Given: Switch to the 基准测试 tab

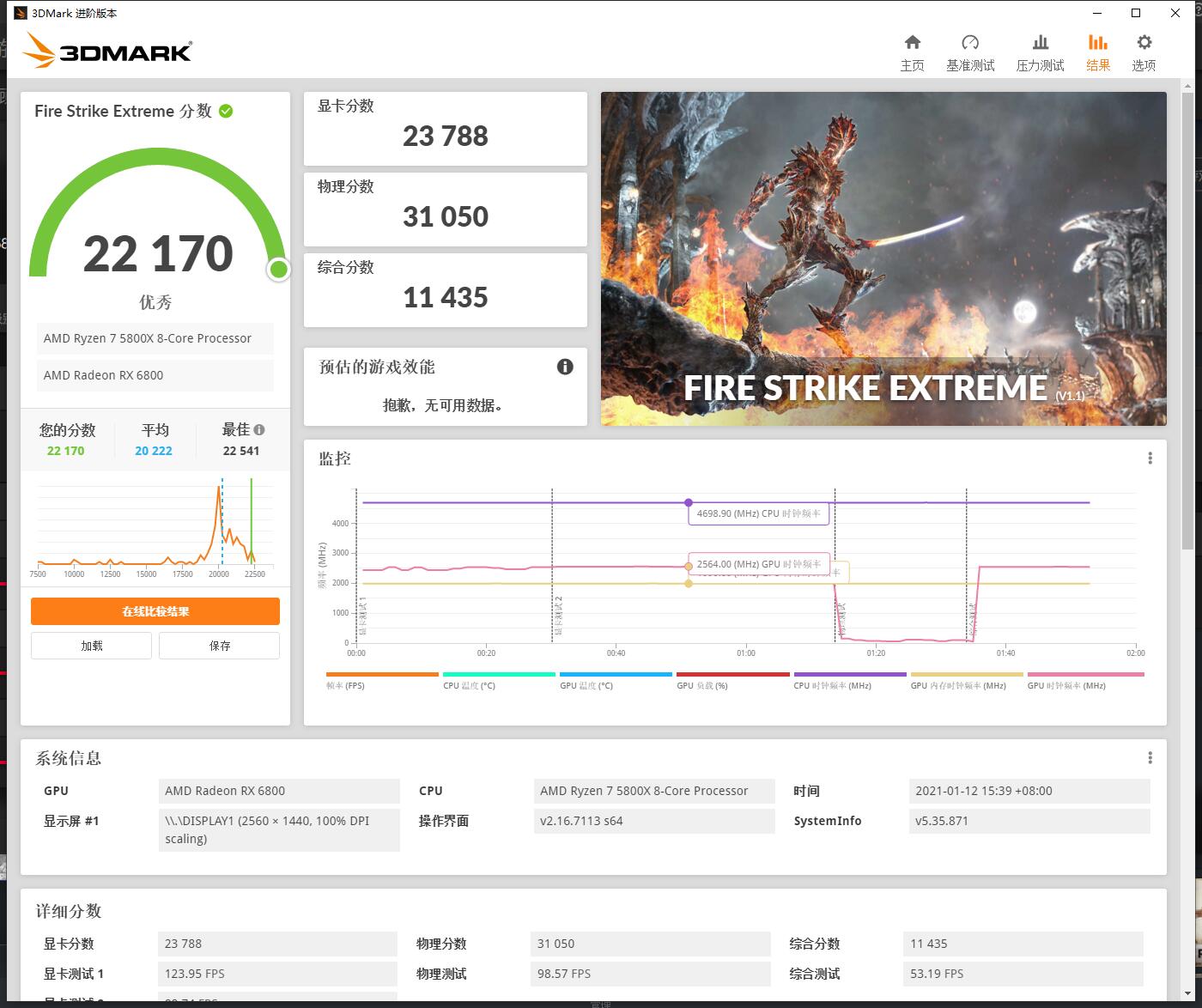Looking at the screenshot, I should [970, 50].
